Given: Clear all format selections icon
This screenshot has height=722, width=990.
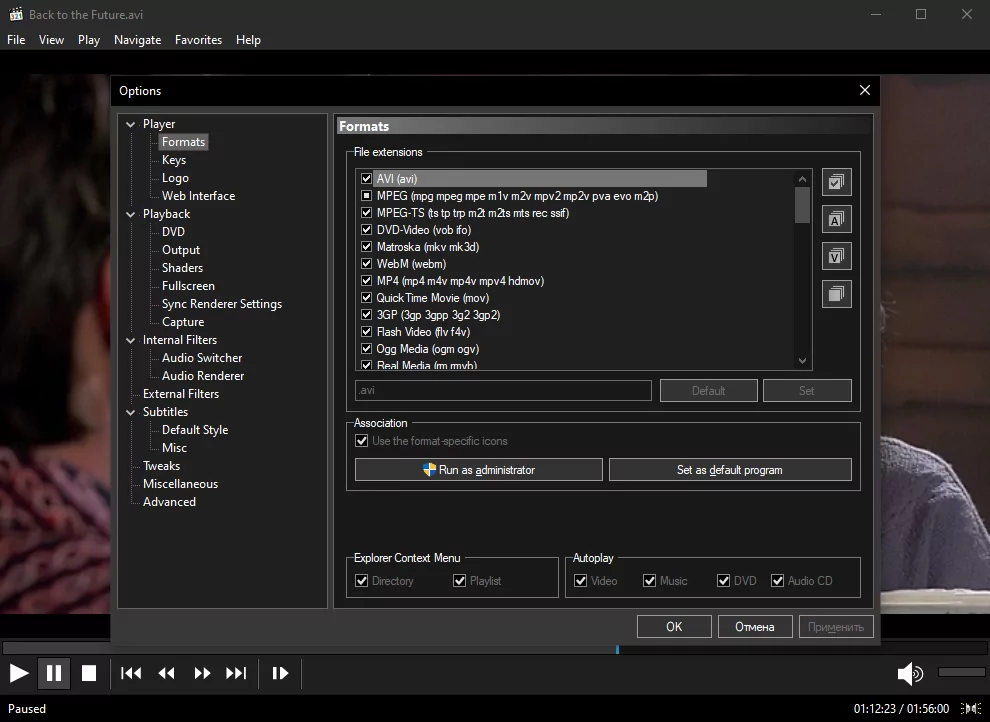Looking at the screenshot, I should pos(837,294).
